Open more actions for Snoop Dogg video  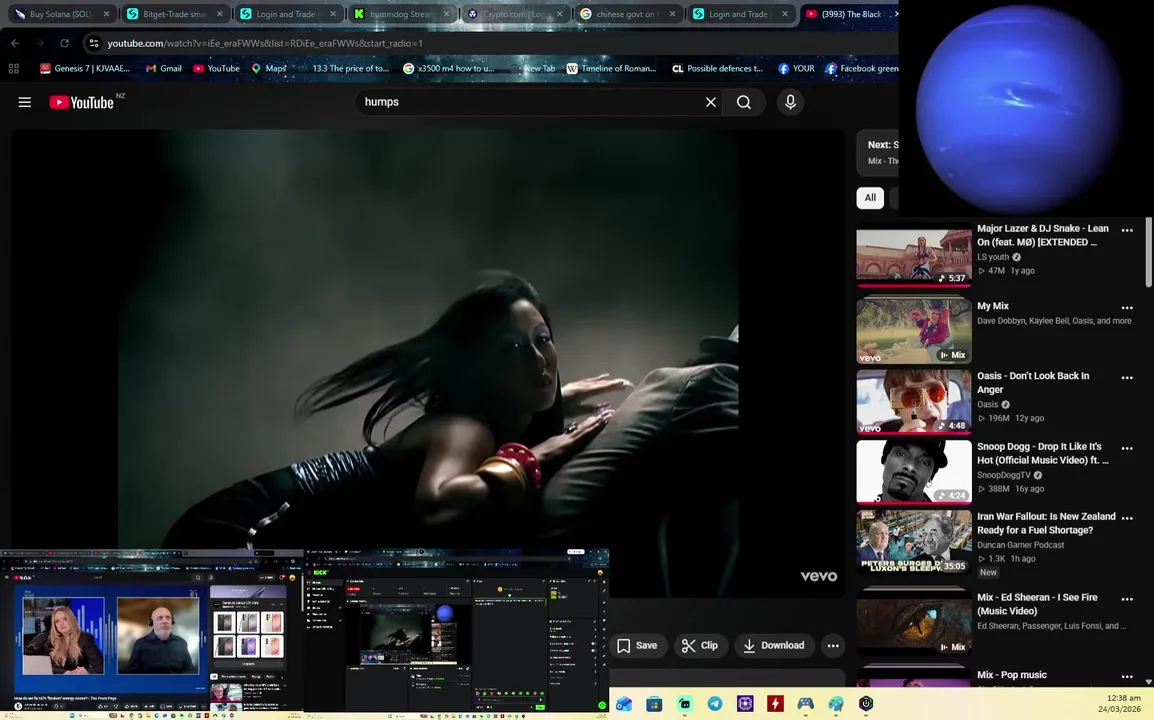pyautogui.click(x=1127, y=448)
